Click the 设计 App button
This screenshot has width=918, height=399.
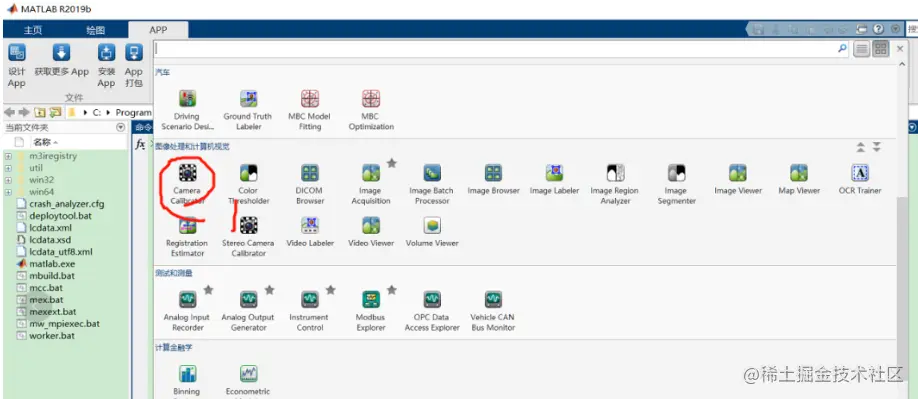pyautogui.click(x=16, y=66)
